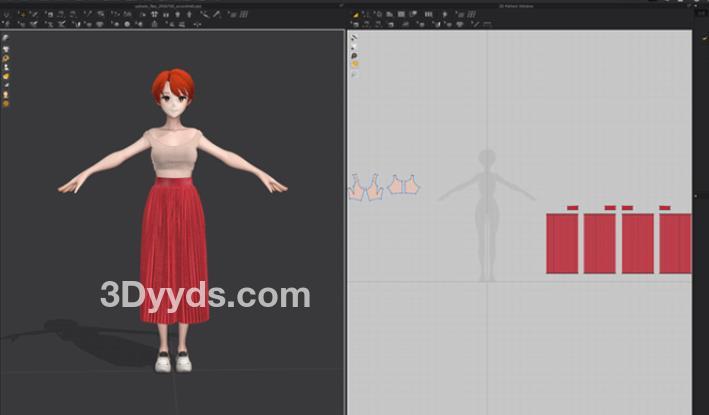
Task: Toggle the orange icon in 2D window sidebar
Action: tap(354, 65)
